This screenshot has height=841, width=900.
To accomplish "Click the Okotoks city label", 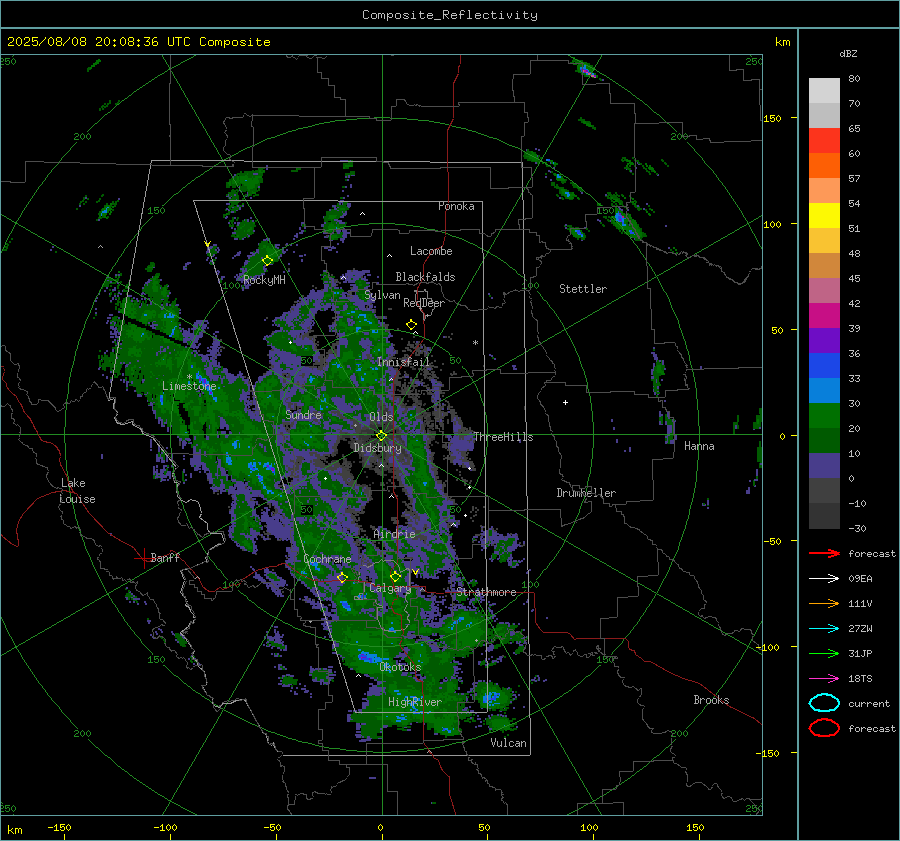I will (400, 667).
